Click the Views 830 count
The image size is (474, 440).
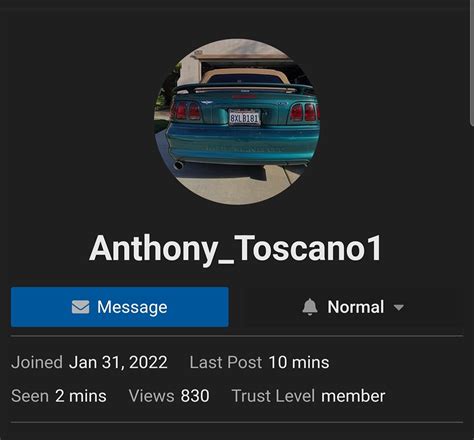click(x=195, y=396)
